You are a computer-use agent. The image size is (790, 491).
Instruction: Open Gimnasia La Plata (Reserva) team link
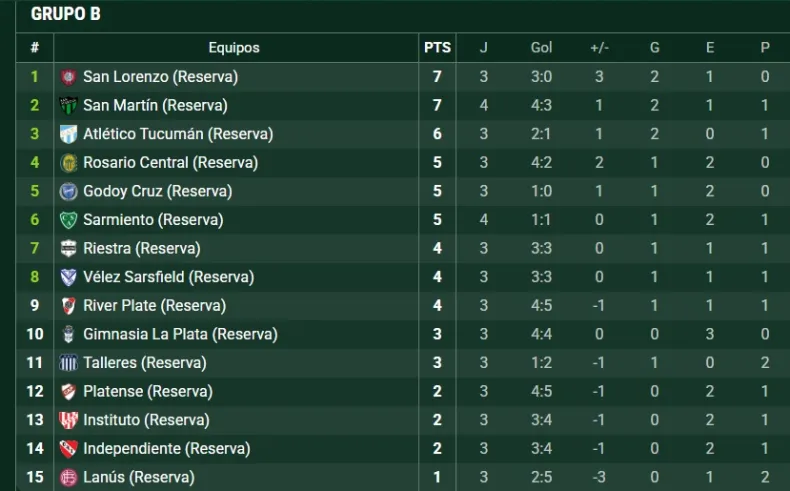pos(180,334)
